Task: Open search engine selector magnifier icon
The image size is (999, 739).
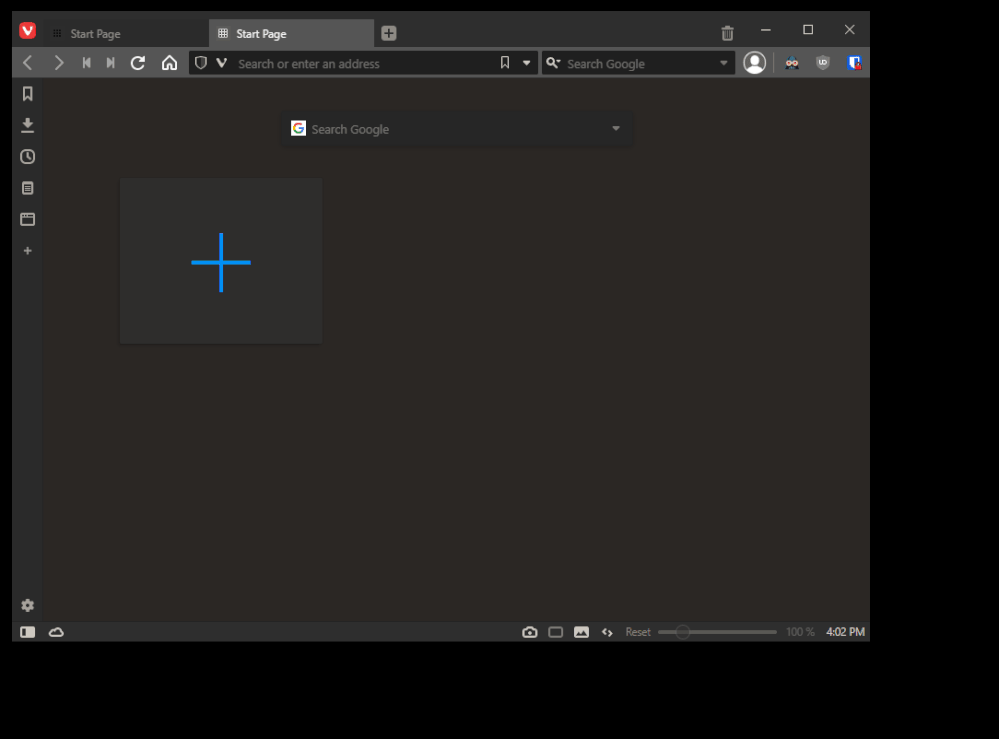Action: click(x=553, y=63)
